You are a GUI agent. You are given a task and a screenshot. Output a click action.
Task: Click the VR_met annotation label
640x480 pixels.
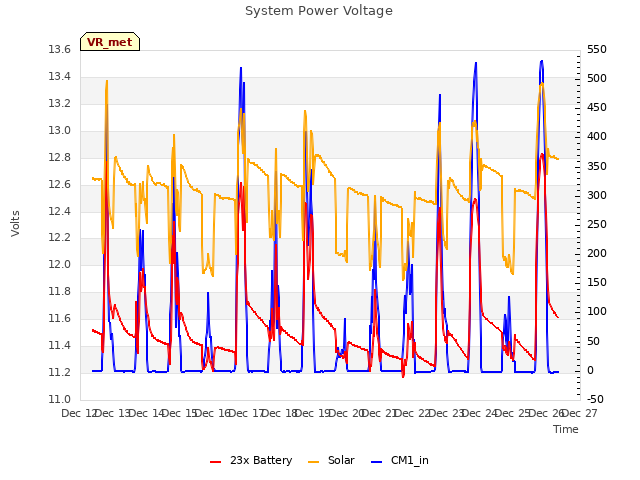(110, 42)
